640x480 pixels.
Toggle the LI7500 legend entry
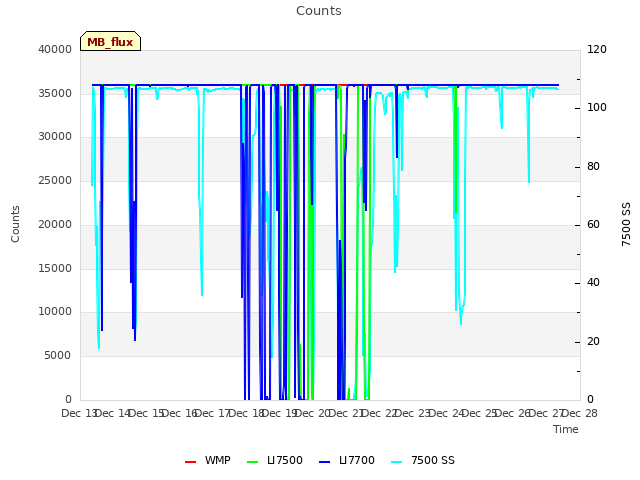point(275,460)
